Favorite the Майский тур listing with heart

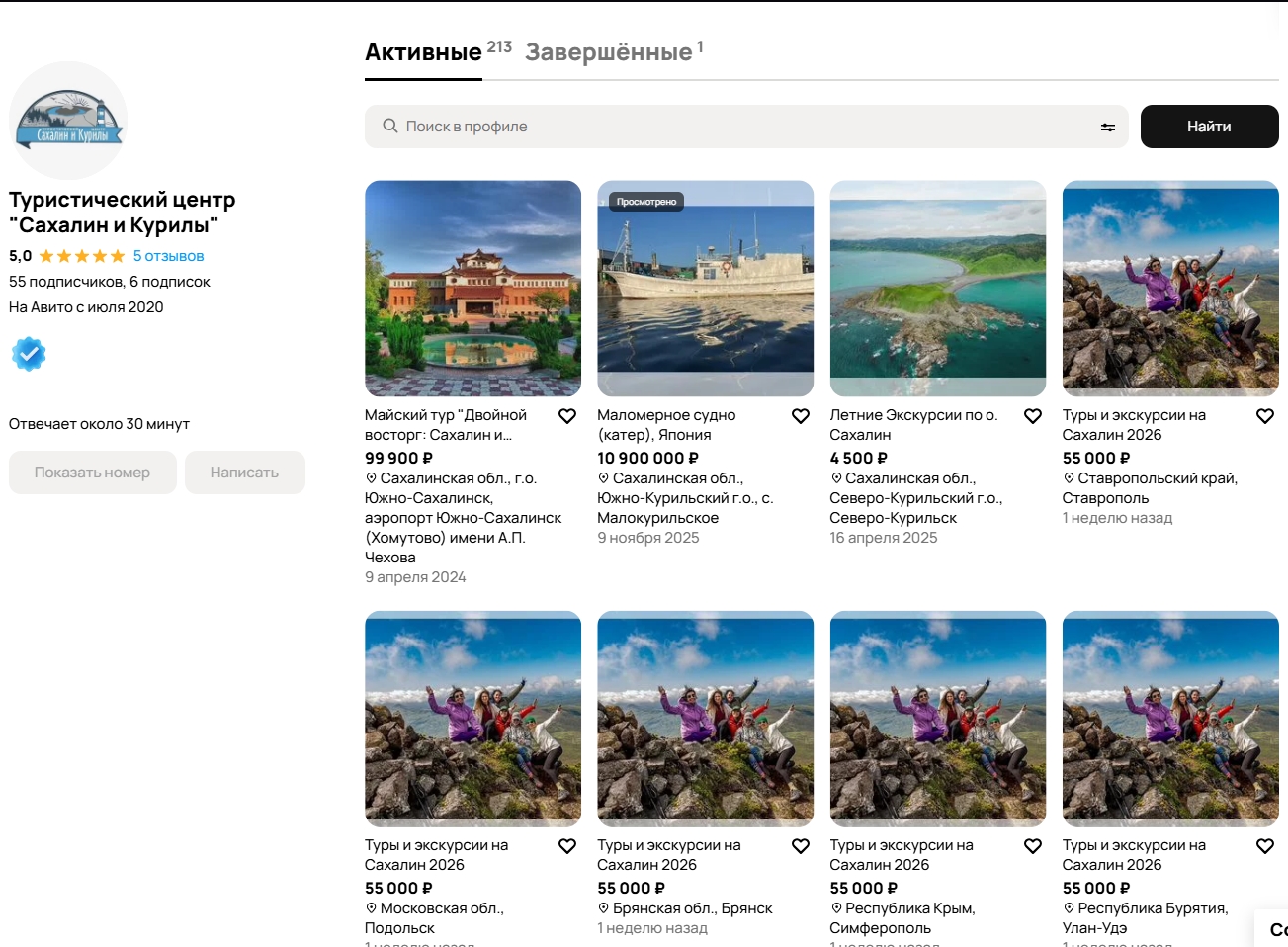[567, 416]
